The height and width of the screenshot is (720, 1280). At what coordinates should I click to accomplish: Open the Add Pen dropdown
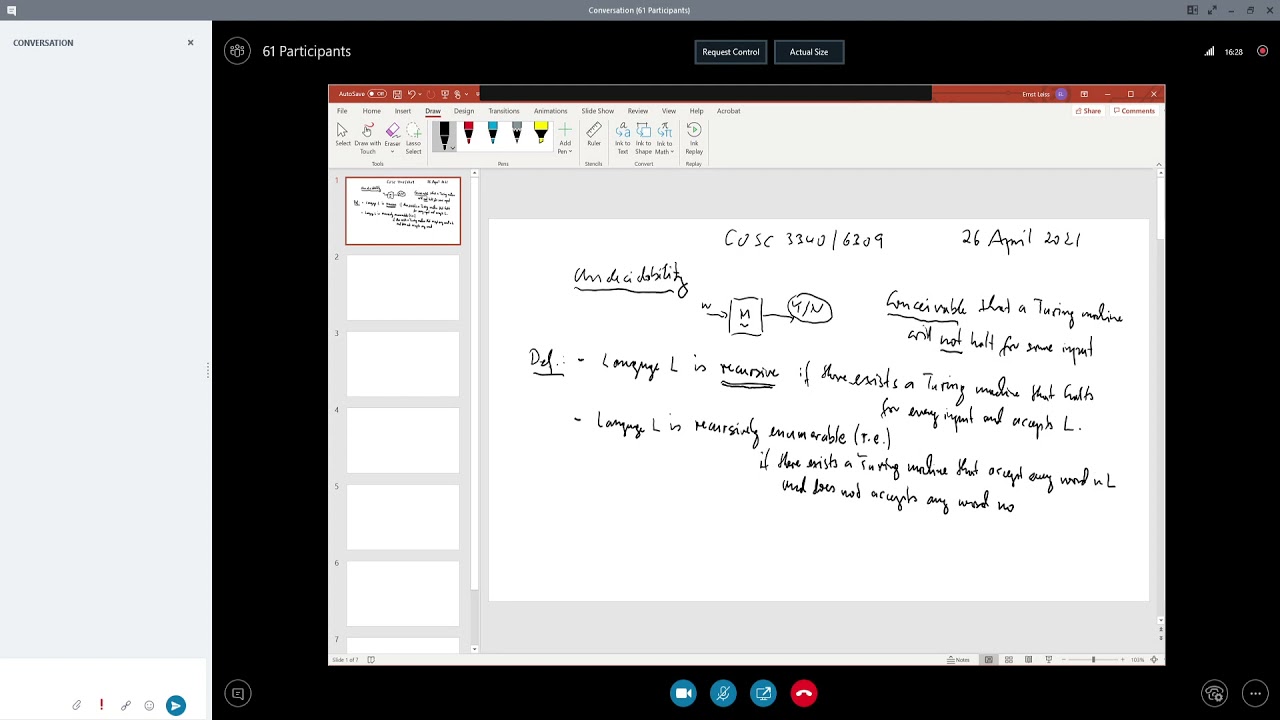tap(565, 138)
